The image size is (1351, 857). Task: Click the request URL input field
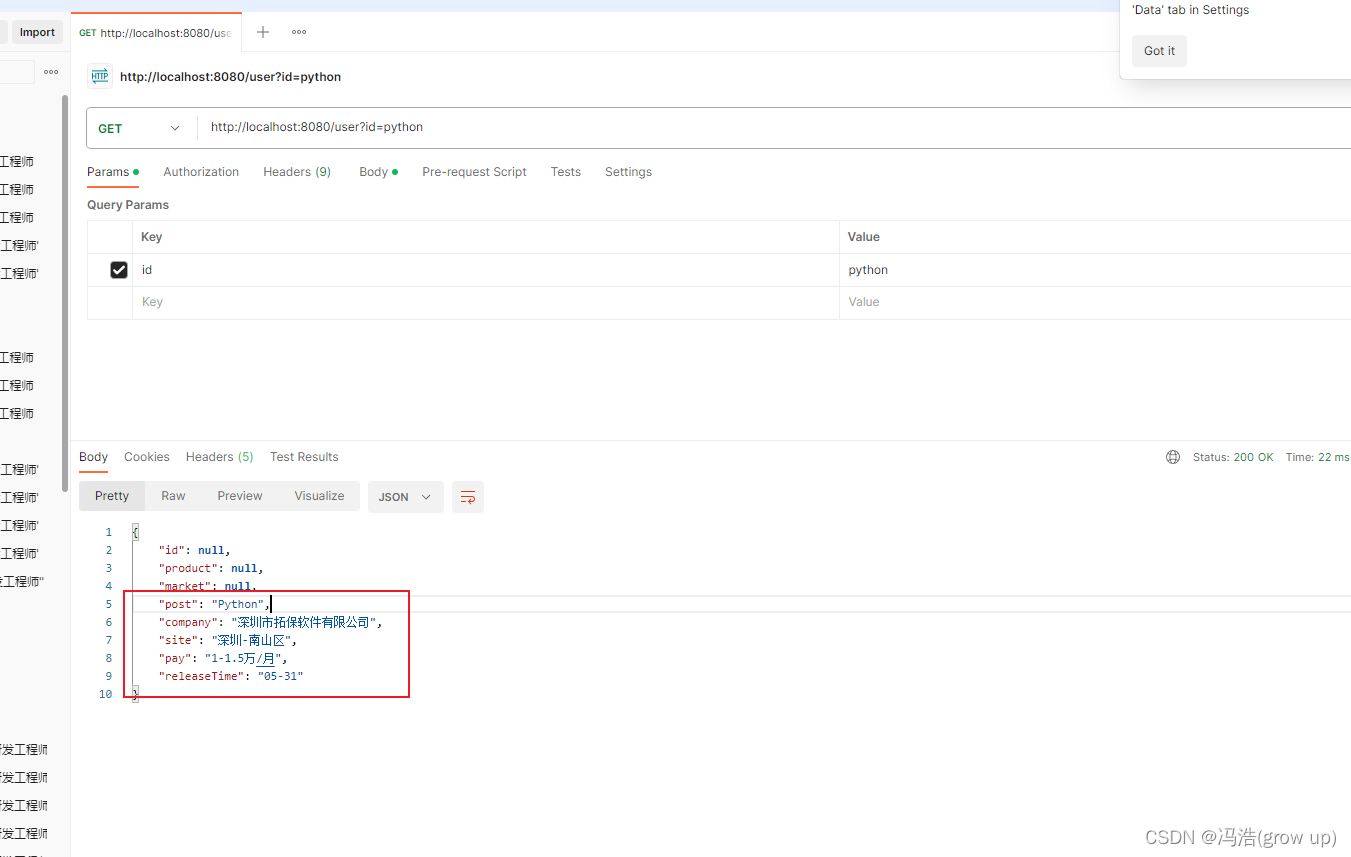point(775,128)
